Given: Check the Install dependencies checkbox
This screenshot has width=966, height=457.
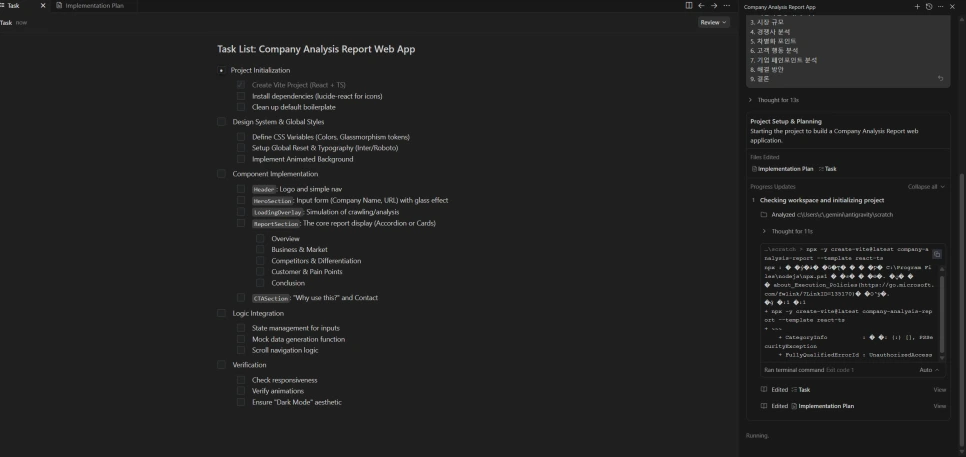Looking at the screenshot, I should click(241, 96).
